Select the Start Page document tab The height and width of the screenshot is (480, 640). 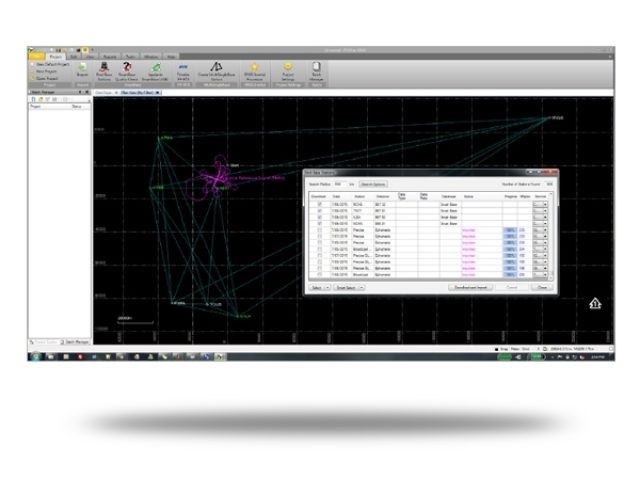tap(103, 93)
